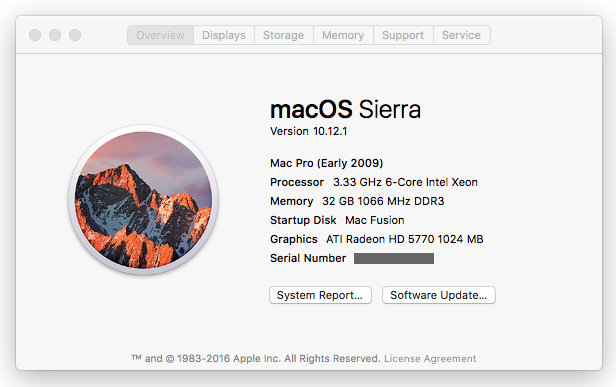Click the System Report... button
The width and height of the screenshot is (616, 387).
click(x=320, y=295)
